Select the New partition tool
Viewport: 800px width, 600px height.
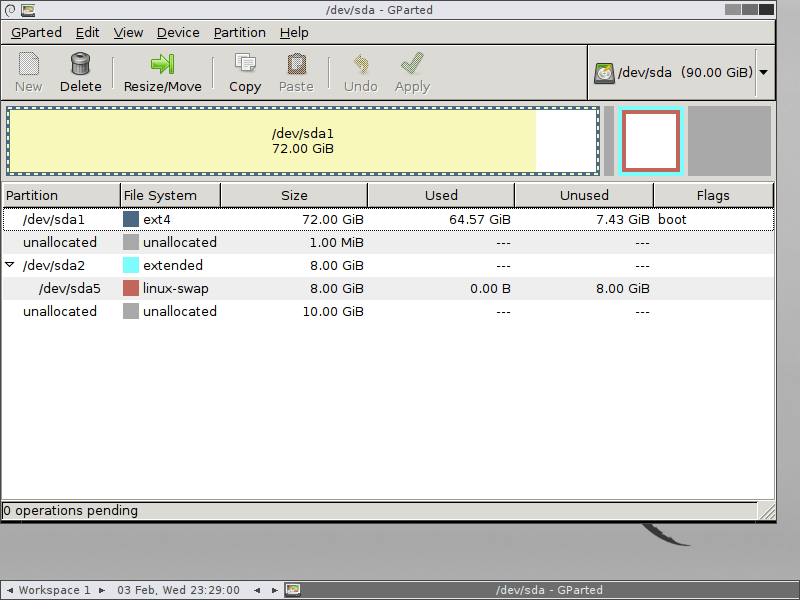pos(28,72)
